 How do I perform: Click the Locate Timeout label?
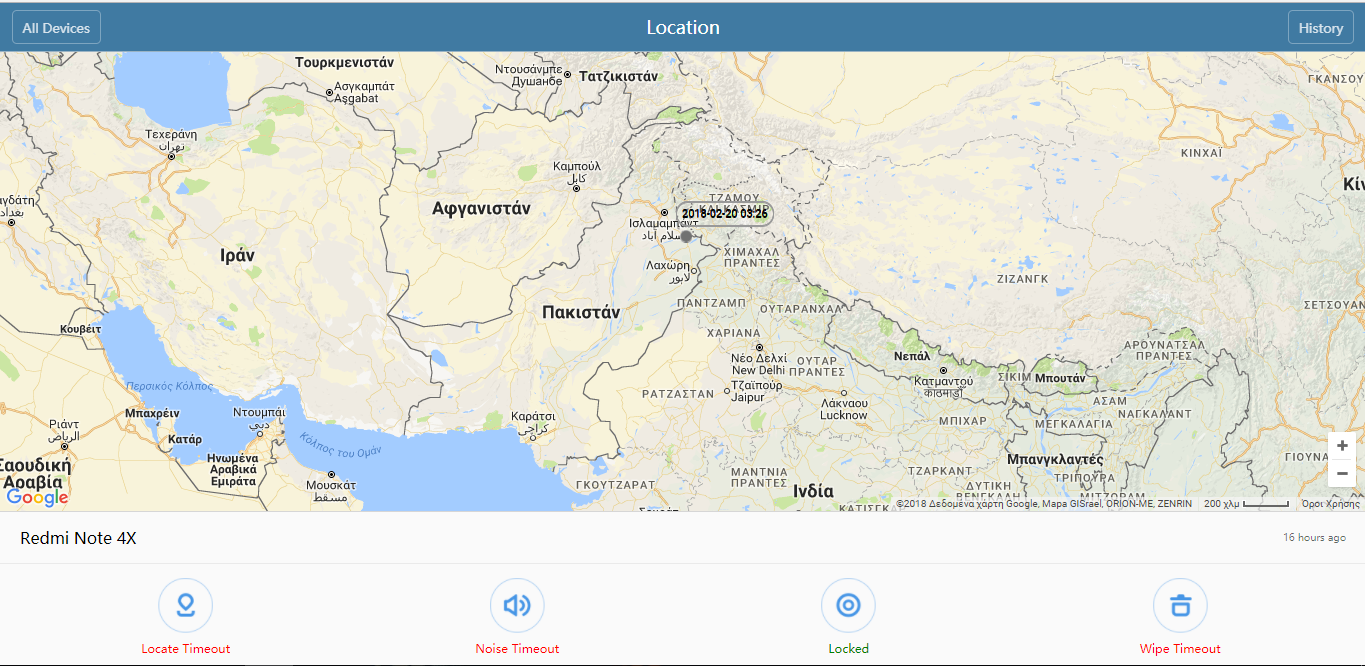point(186,649)
